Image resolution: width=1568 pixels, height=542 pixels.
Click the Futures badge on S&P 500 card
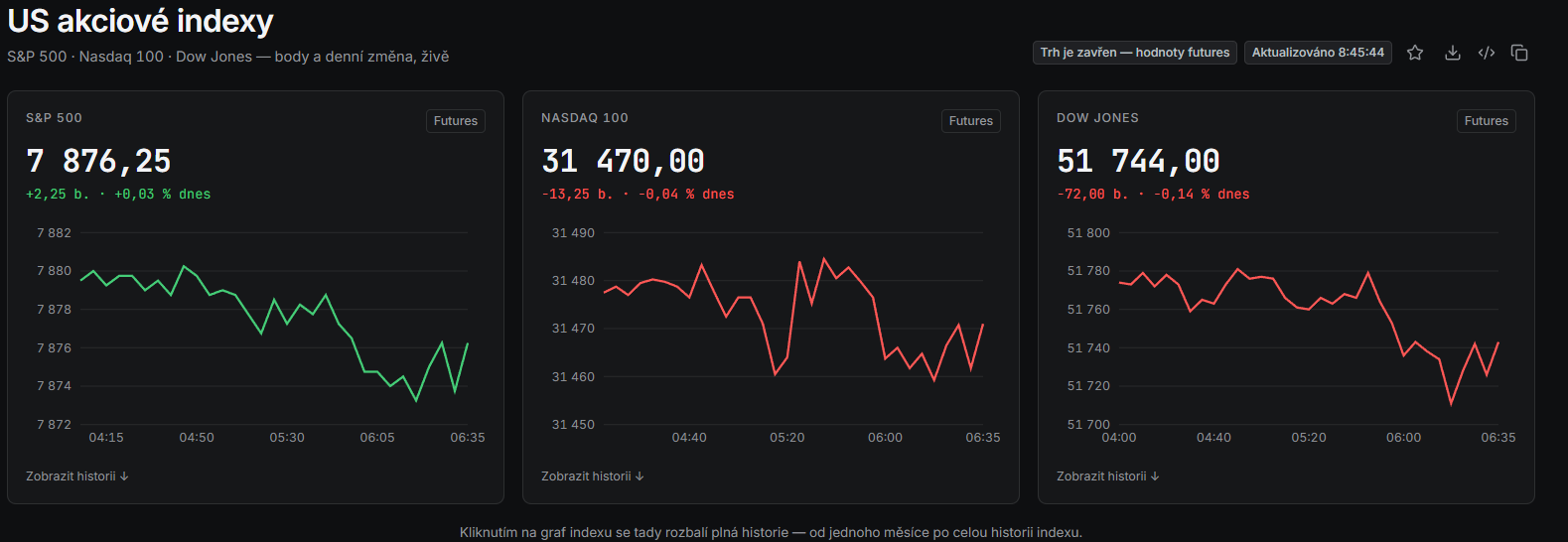point(456,121)
